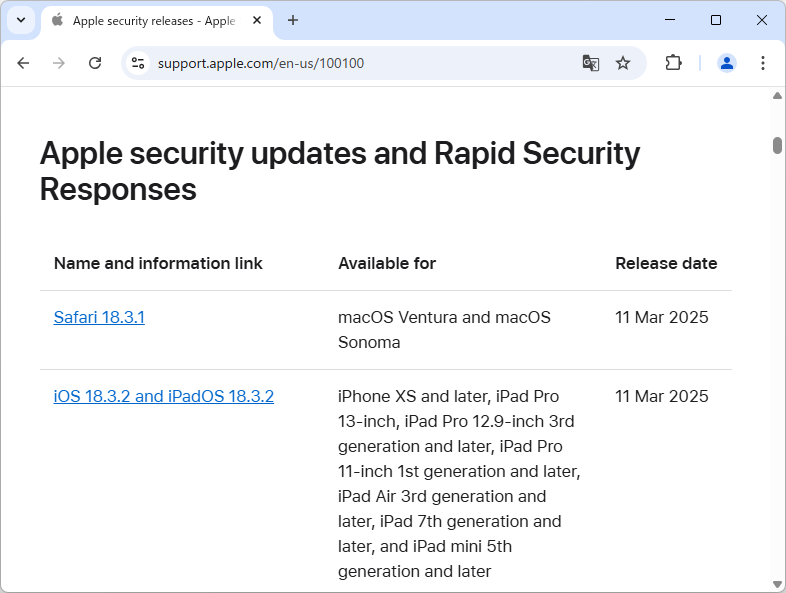The width and height of the screenshot is (786, 593).
Task: Bookmark this page with star icon
Action: pyautogui.click(x=623, y=63)
